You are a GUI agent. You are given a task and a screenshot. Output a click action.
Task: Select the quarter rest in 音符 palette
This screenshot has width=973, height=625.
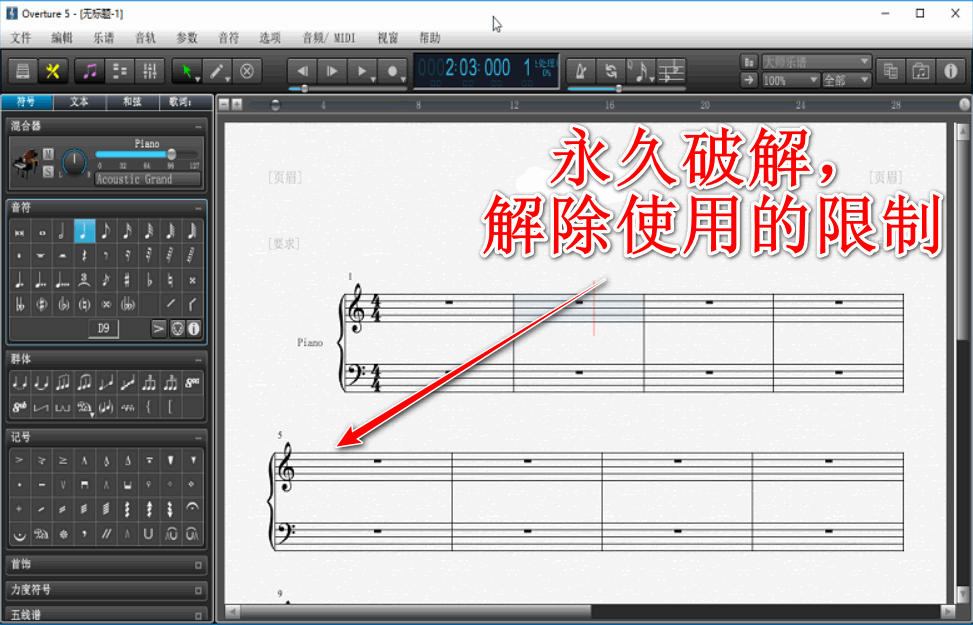point(84,256)
